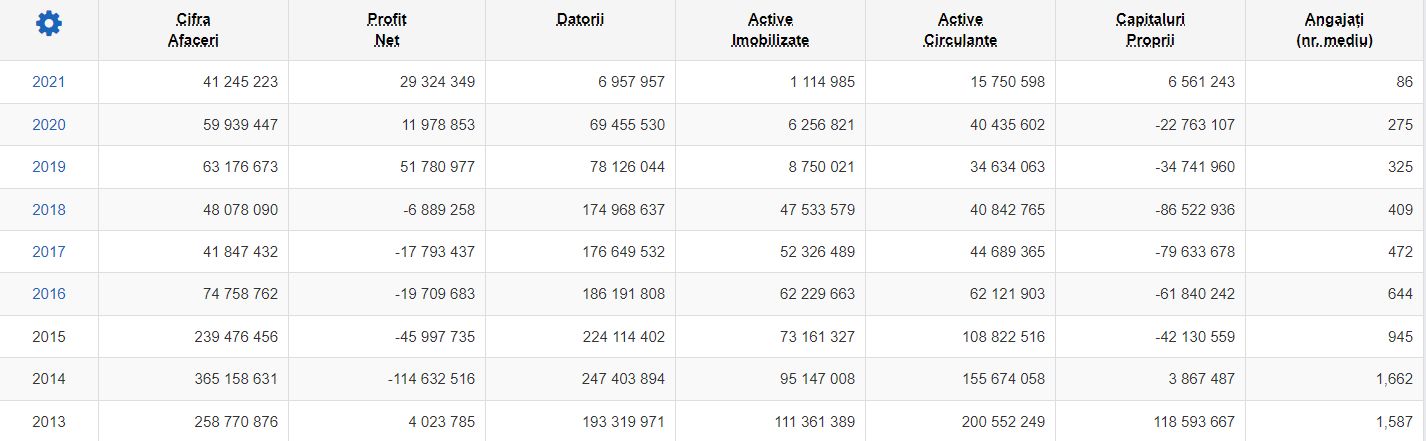Viewport: 1426px width, 441px height.
Task: Open the 2017 year link
Action: pyautogui.click(x=48, y=252)
